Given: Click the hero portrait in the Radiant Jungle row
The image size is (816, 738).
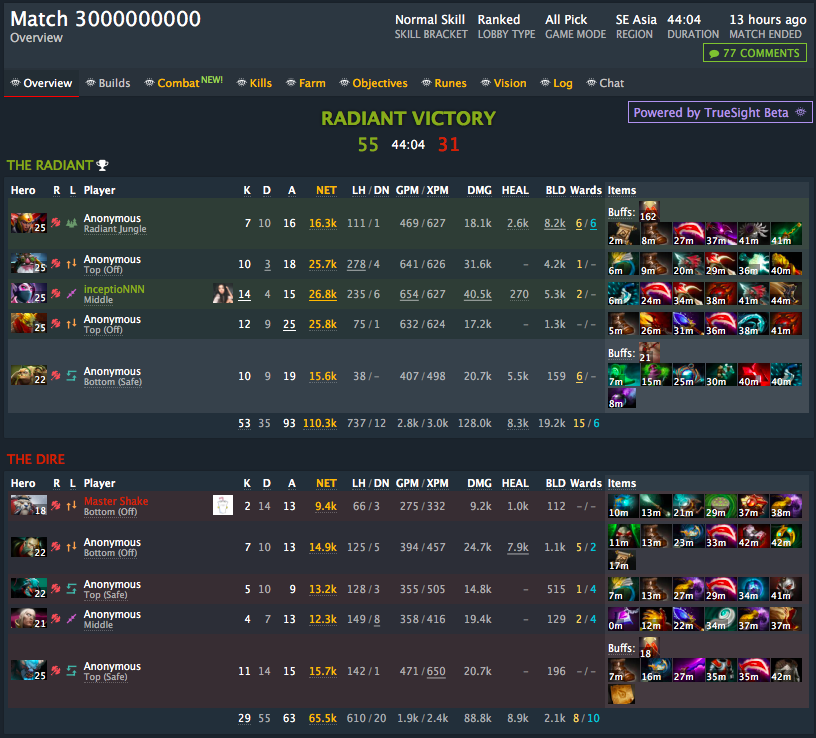Looking at the screenshot, I should 29,223.
